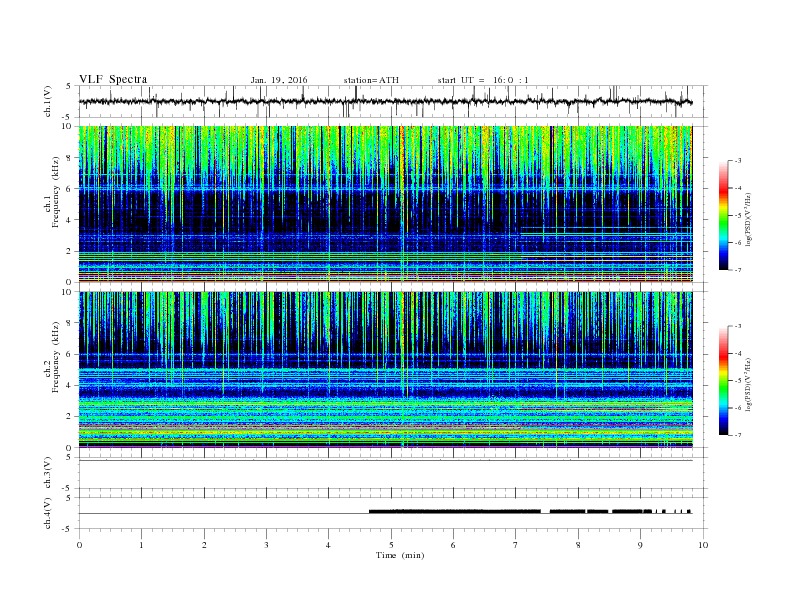Click time axis tick label "1"
The width and height of the screenshot is (792, 612).
pos(141,545)
